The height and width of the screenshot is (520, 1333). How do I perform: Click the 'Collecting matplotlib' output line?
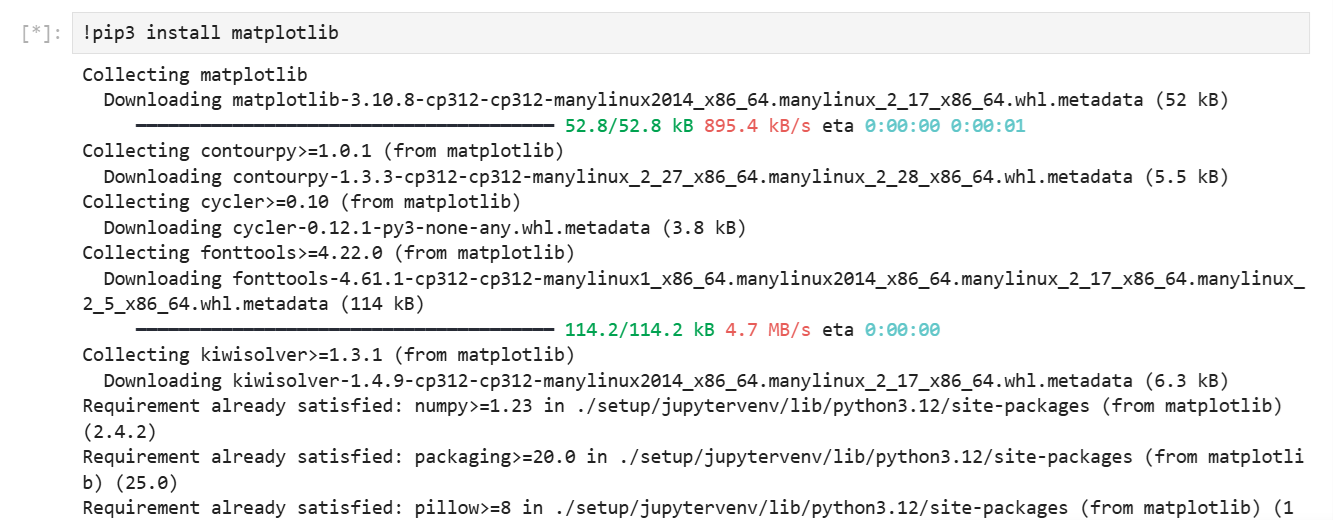[195, 74]
